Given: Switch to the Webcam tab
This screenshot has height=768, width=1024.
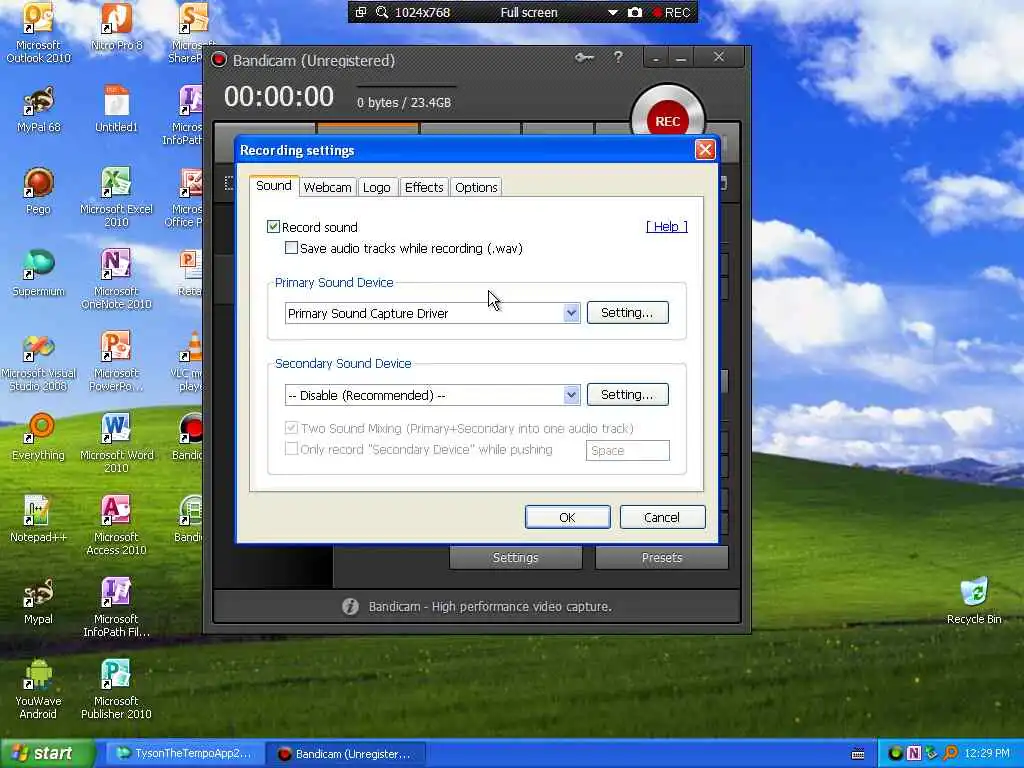Looking at the screenshot, I should coord(327,187).
